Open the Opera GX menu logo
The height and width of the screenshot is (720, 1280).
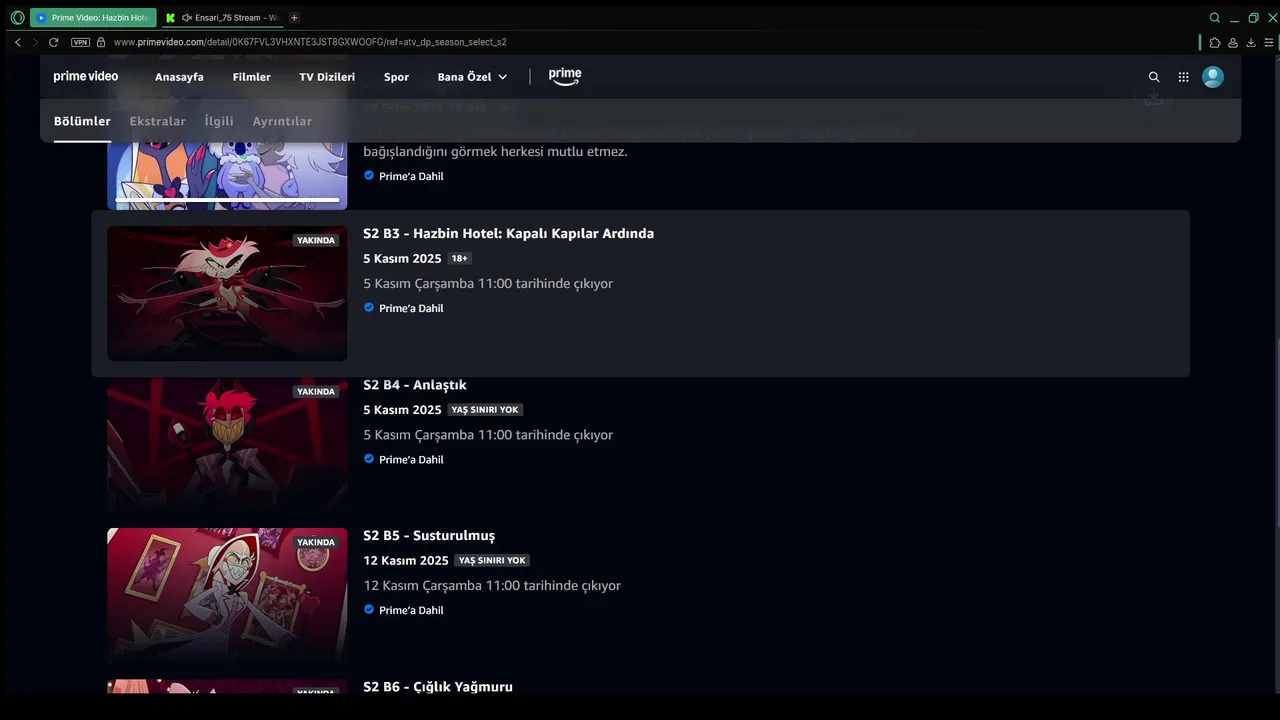[x=17, y=17]
